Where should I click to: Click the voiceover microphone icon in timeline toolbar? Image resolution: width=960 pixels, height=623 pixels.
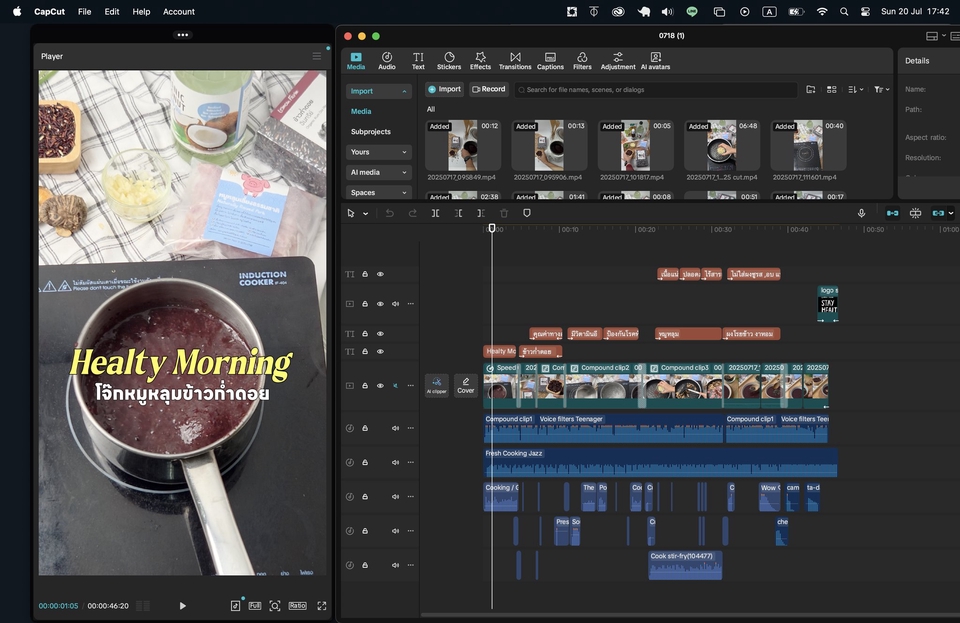click(861, 213)
